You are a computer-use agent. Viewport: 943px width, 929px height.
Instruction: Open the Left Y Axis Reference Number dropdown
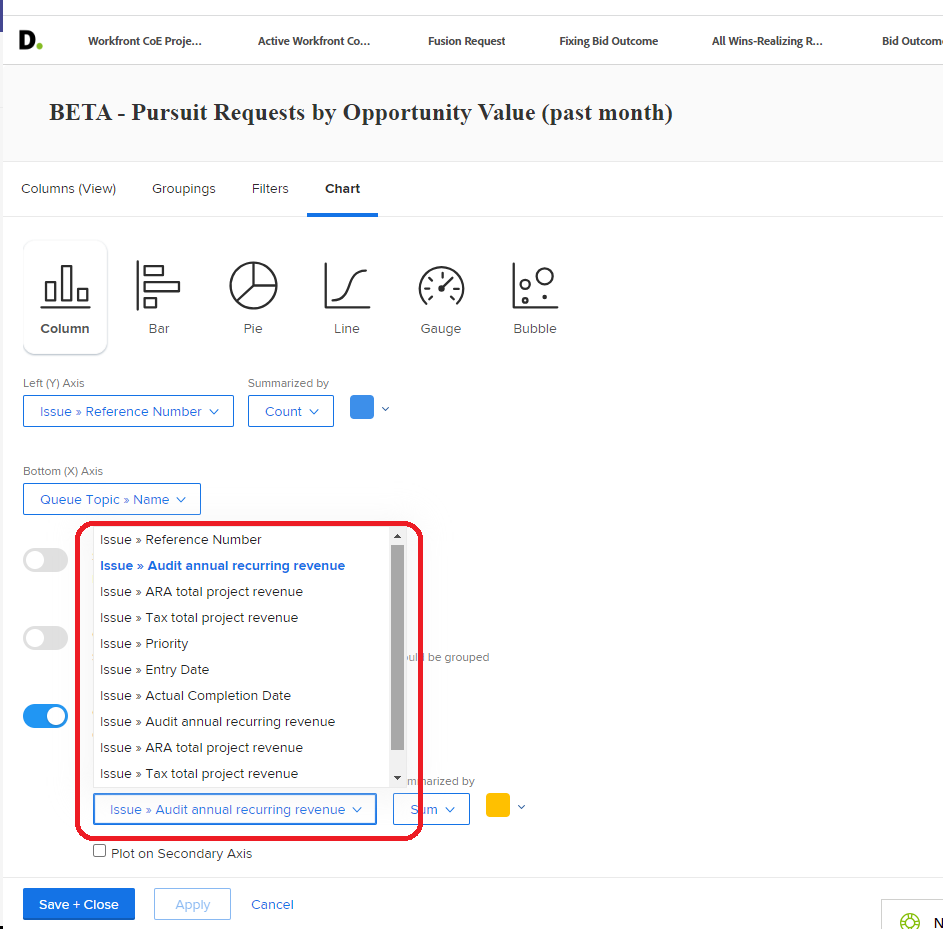tap(128, 411)
